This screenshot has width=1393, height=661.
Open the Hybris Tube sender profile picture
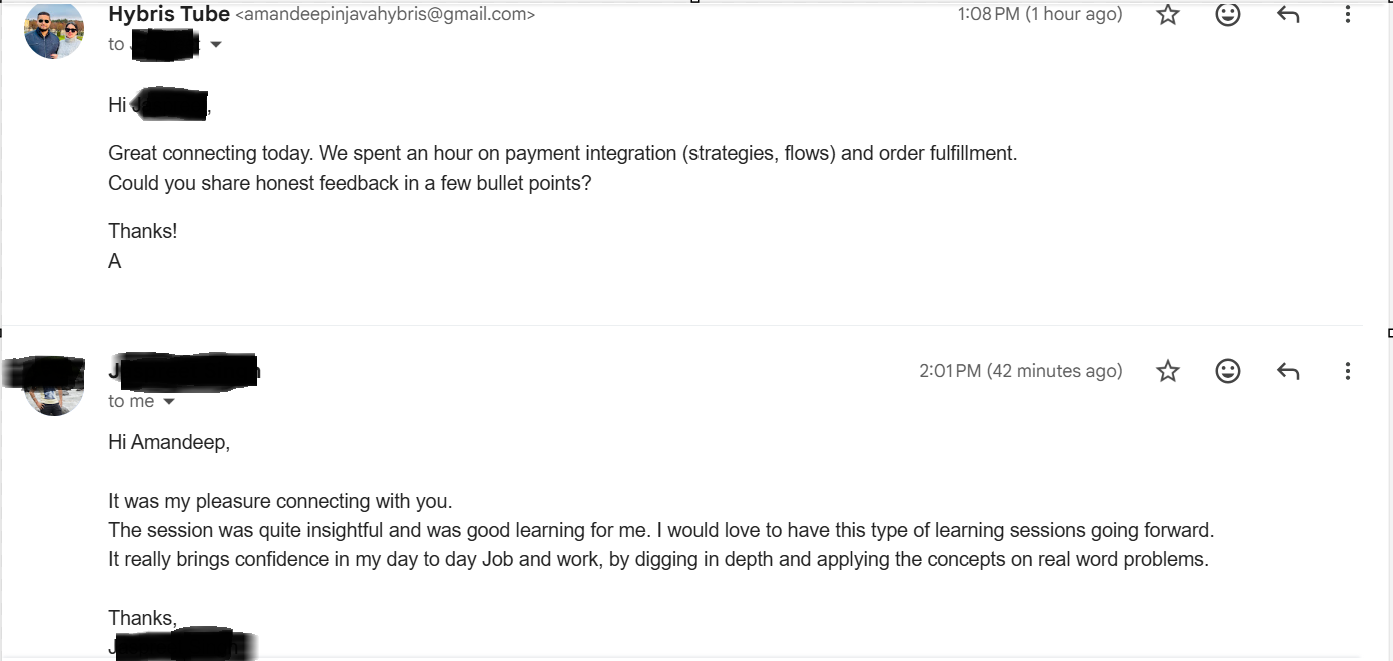pos(52,30)
